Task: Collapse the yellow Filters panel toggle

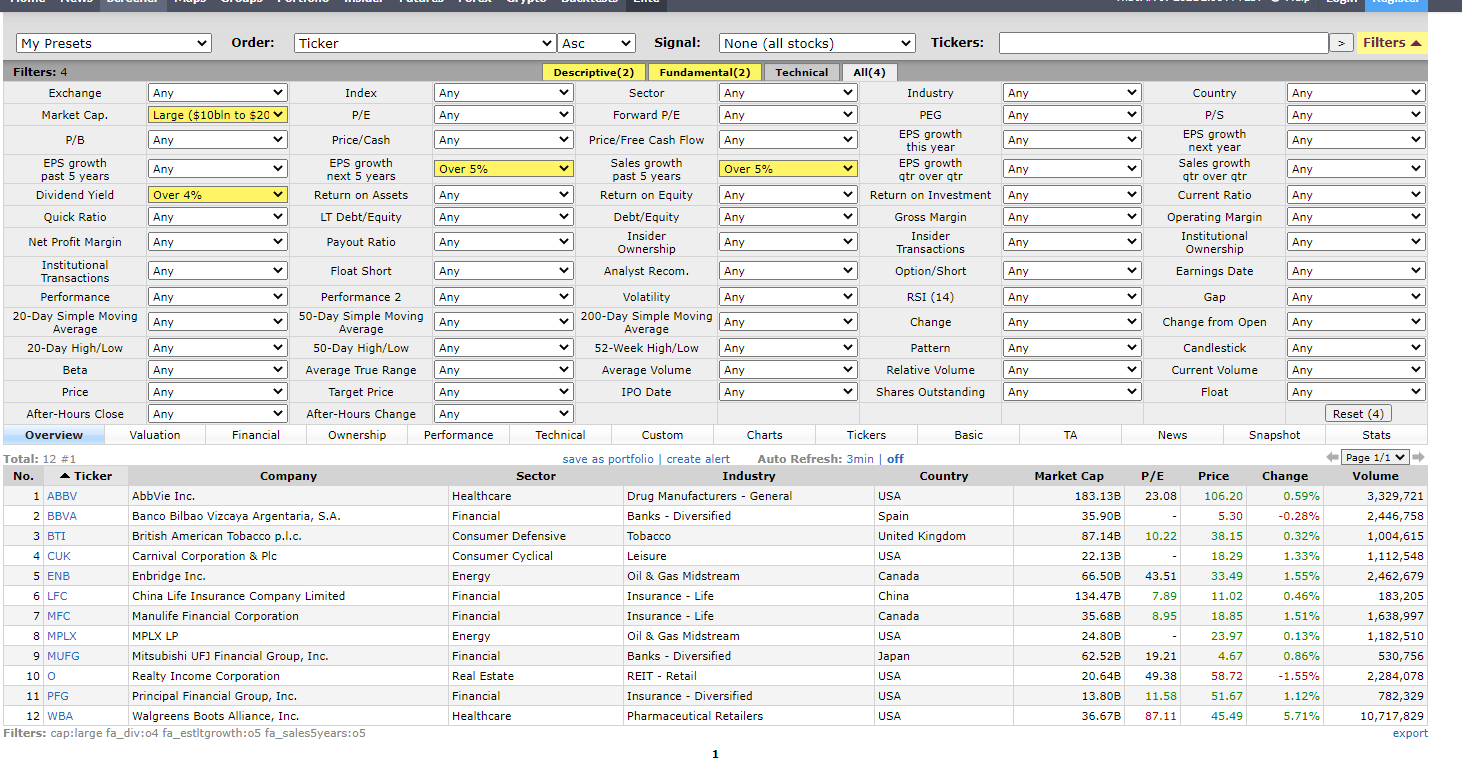Action: point(1392,43)
